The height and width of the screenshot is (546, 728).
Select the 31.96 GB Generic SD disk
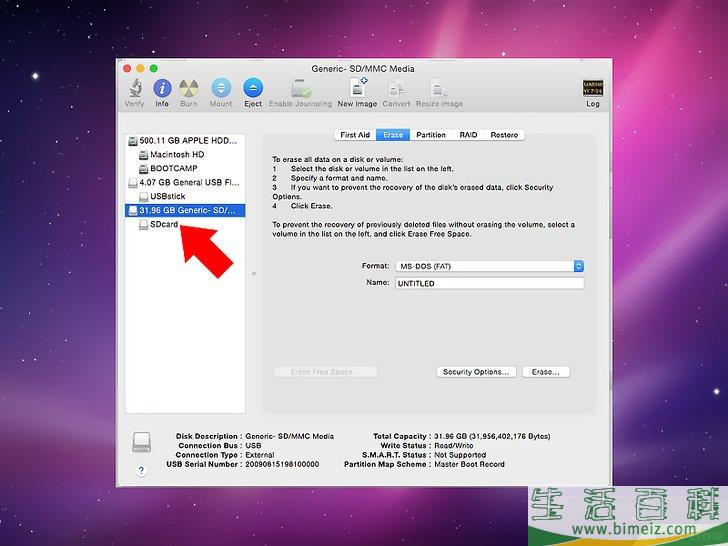click(x=185, y=210)
